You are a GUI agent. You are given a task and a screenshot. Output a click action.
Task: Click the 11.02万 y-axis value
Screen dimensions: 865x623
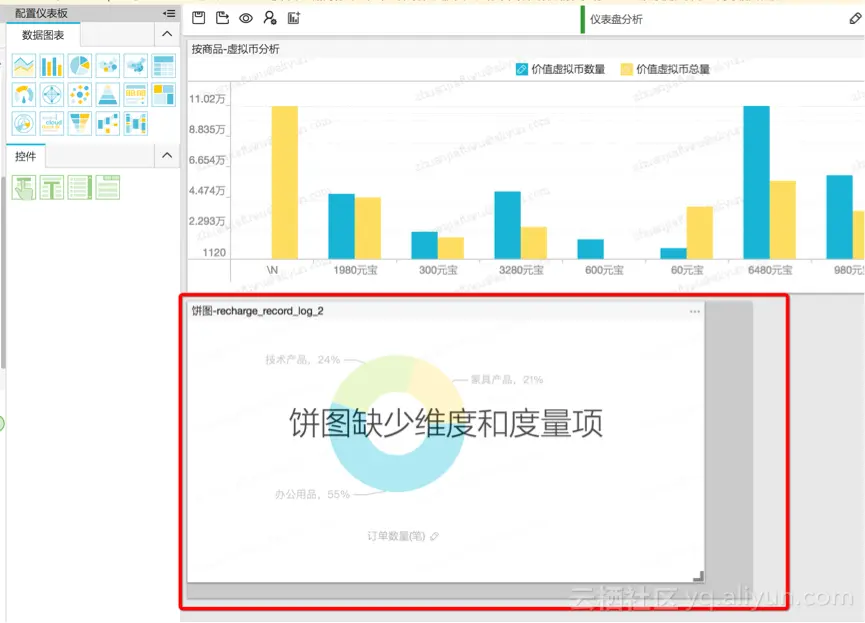(207, 99)
